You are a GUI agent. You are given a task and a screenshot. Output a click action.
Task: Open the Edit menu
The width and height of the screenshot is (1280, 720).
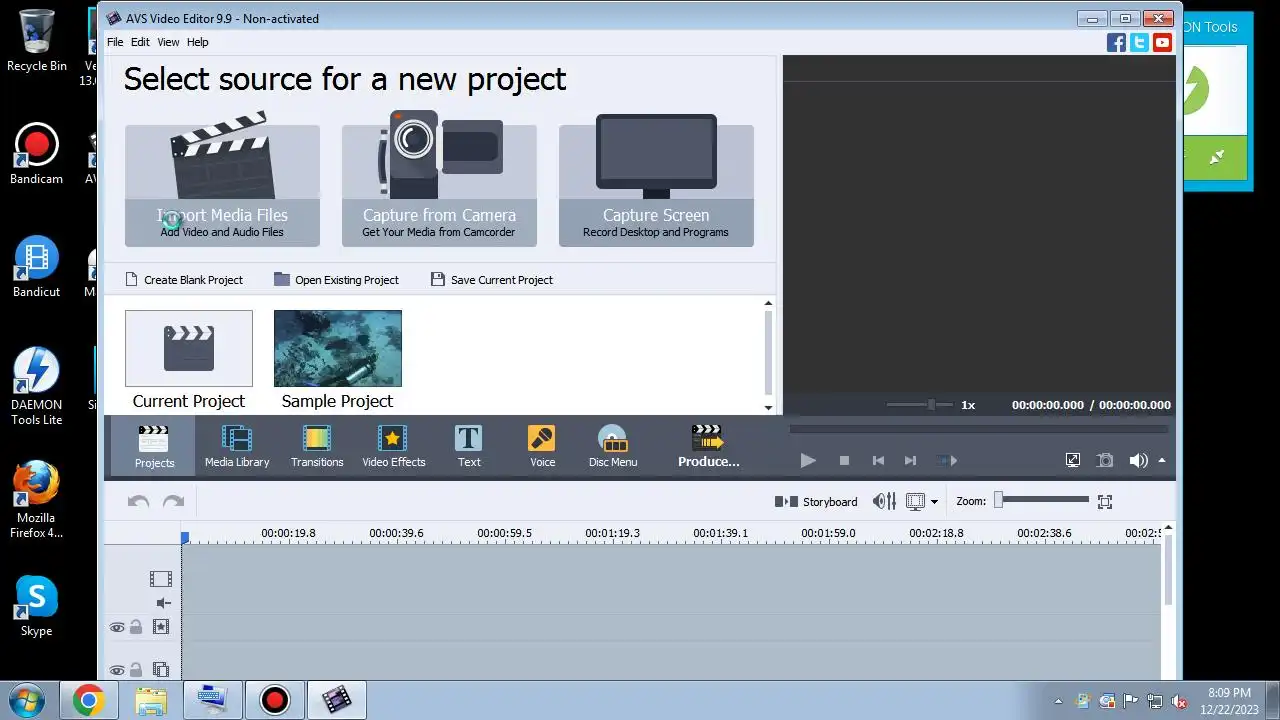140,42
